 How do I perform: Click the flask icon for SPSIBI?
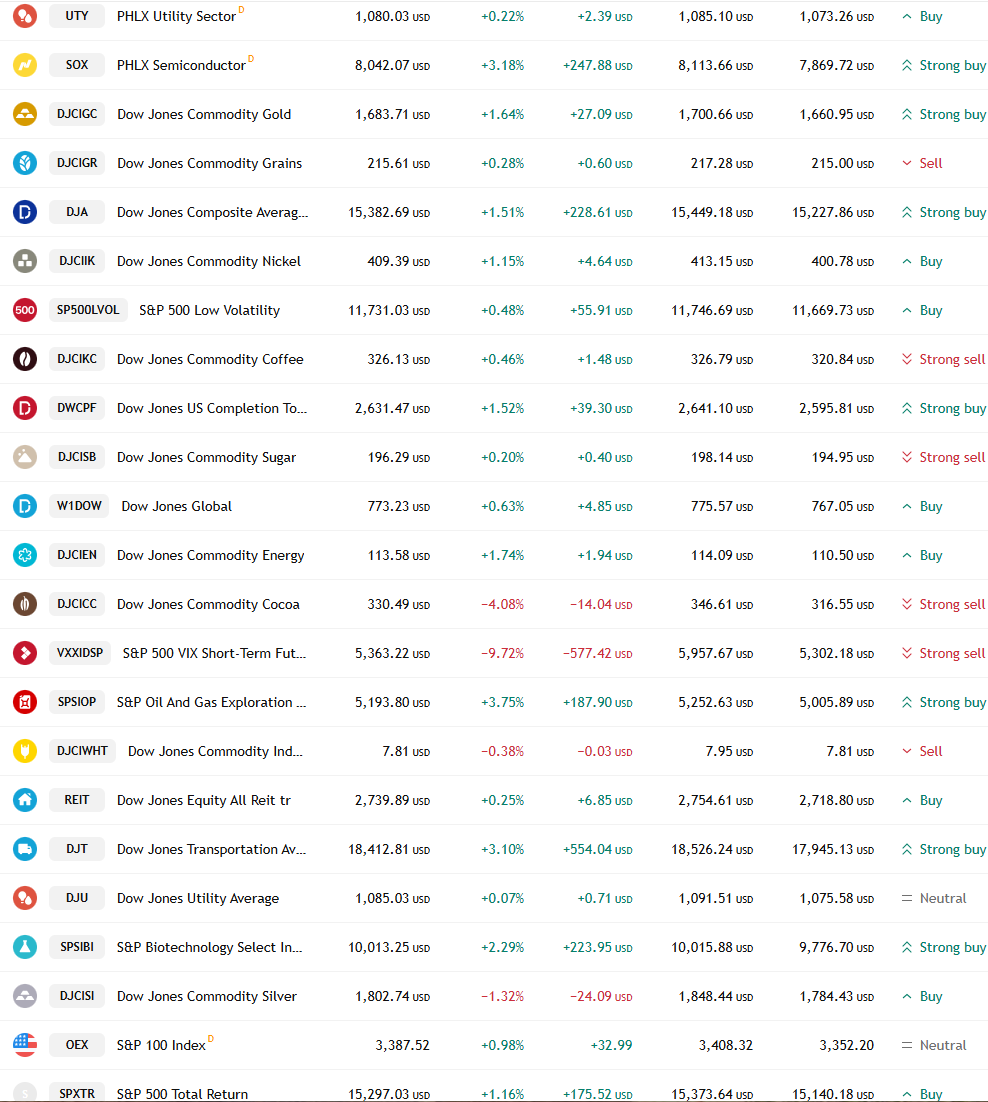[25, 947]
